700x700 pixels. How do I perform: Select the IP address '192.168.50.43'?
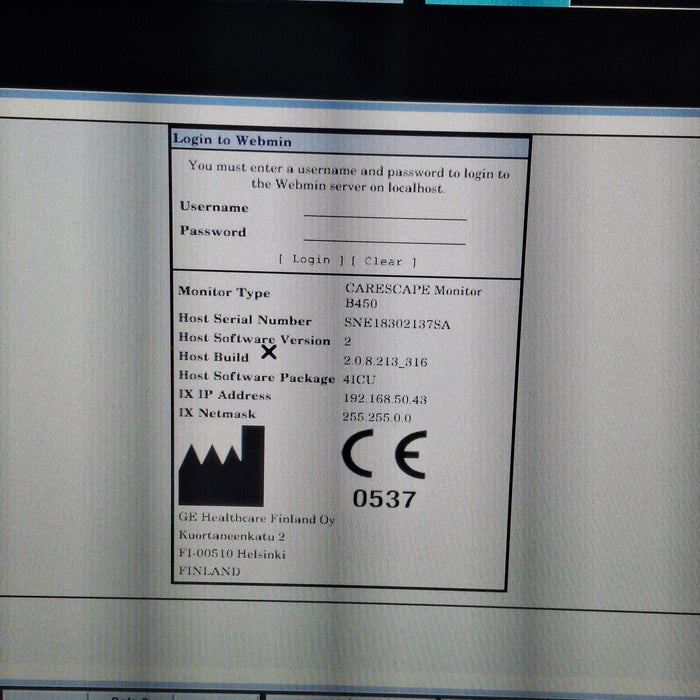click(x=385, y=399)
